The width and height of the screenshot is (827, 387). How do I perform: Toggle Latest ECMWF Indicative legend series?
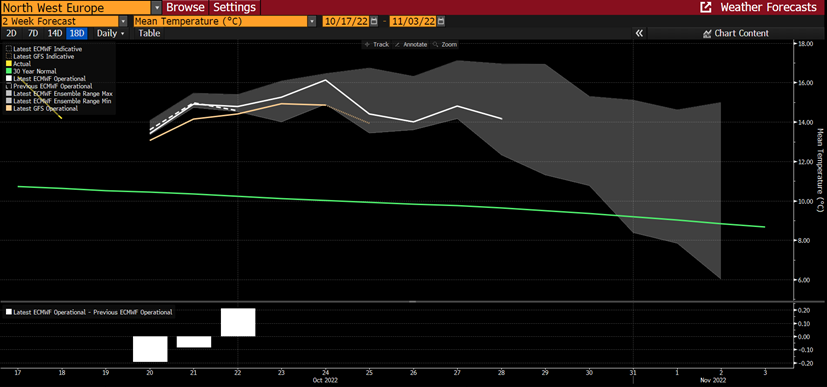click(x=44, y=49)
